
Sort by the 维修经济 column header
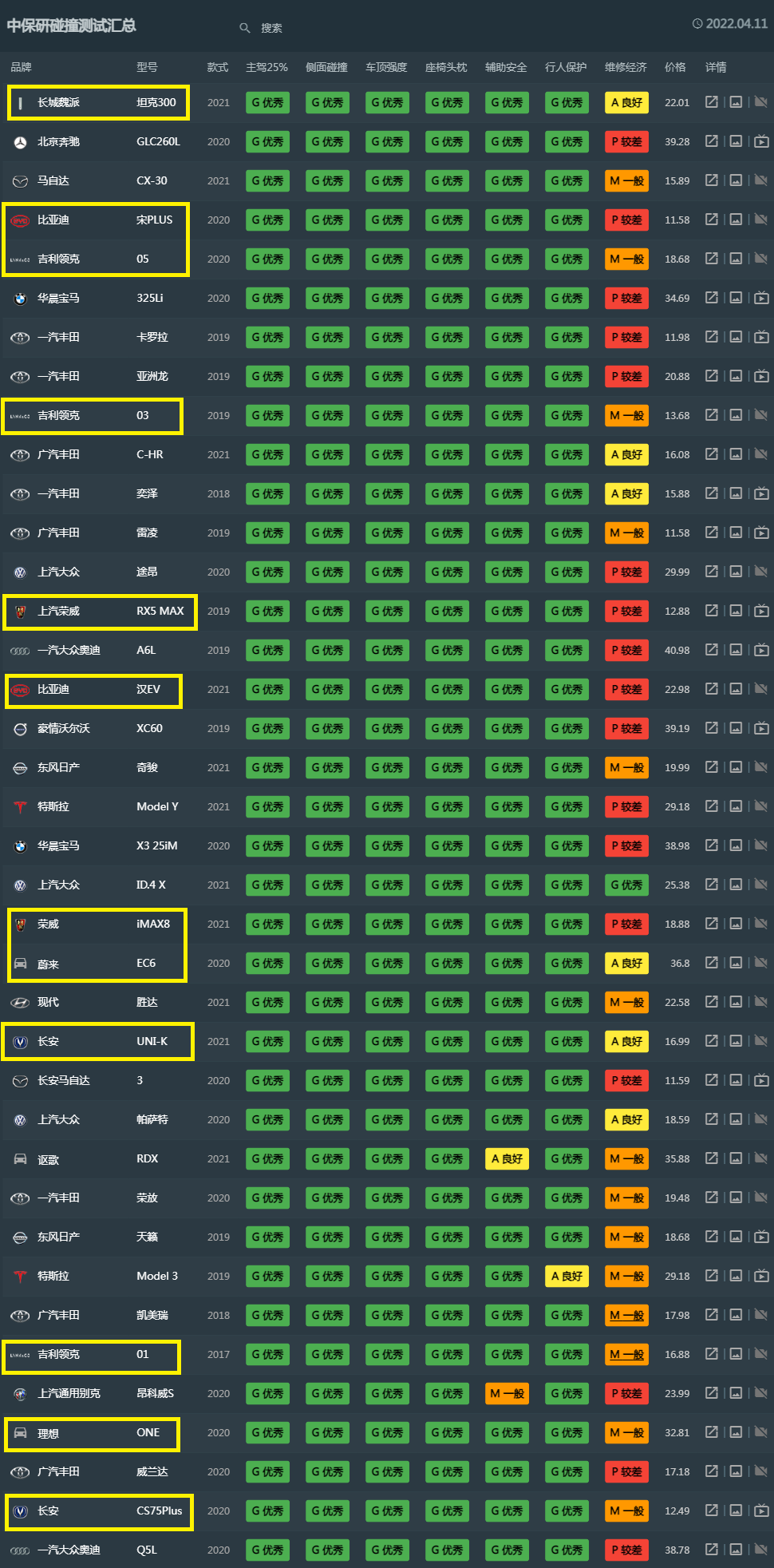tap(626, 67)
